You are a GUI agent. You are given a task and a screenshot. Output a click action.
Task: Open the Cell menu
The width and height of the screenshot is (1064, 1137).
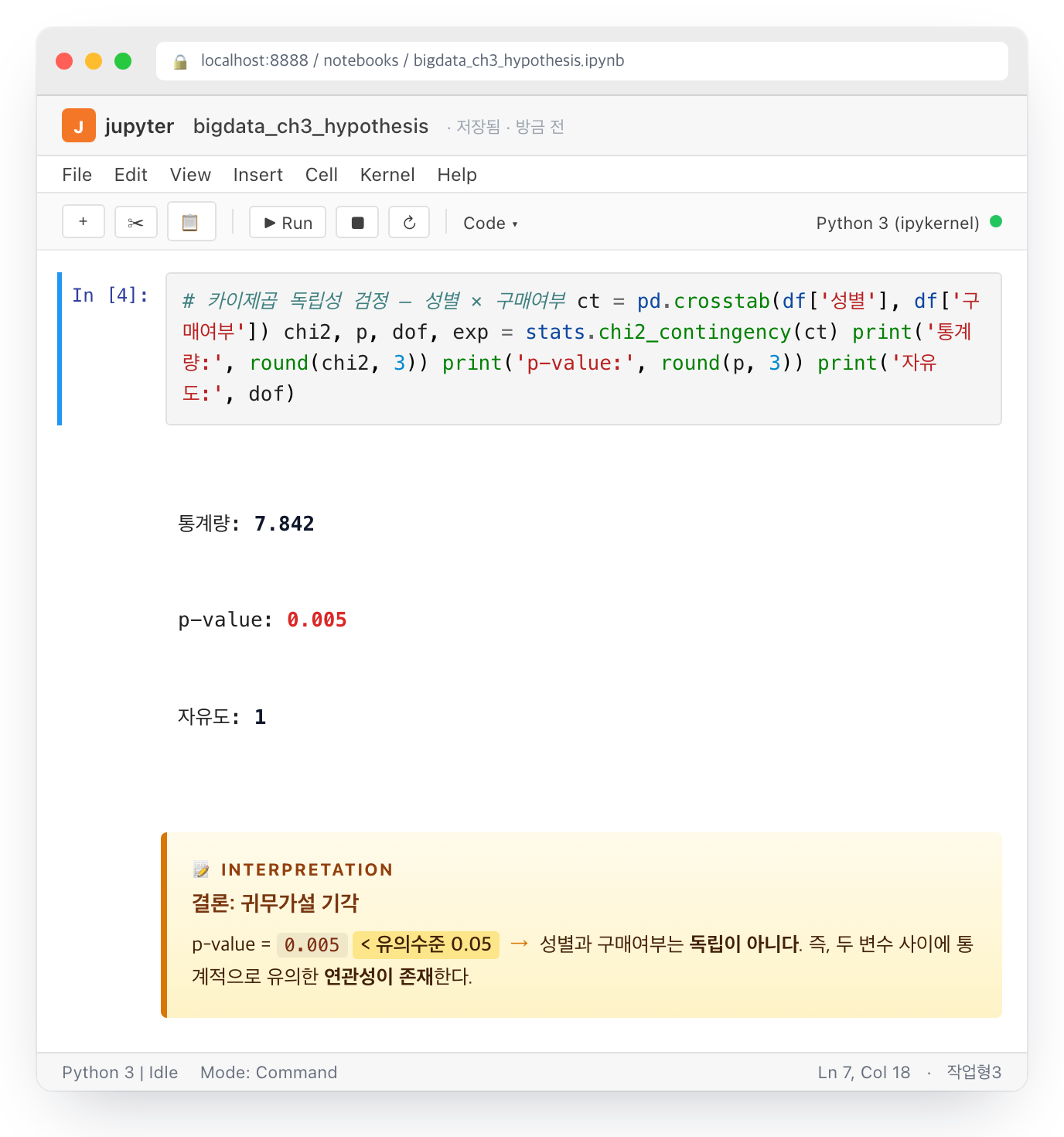pos(322,175)
